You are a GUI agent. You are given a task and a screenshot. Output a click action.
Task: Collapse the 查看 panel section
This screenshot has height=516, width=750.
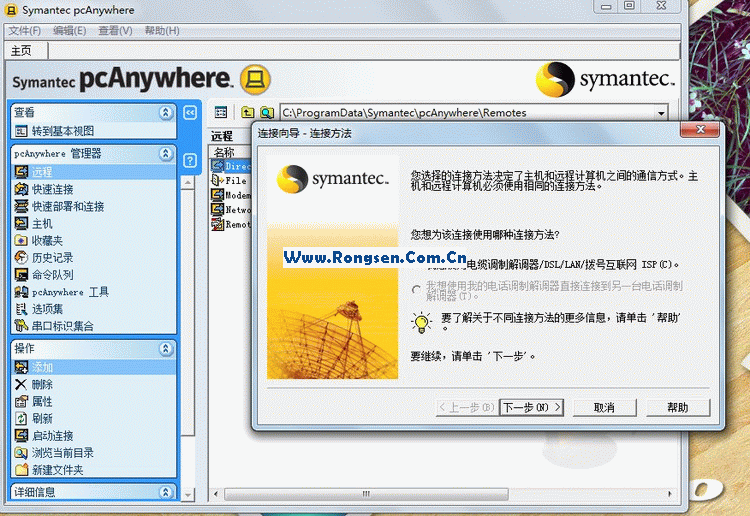pyautogui.click(x=166, y=113)
